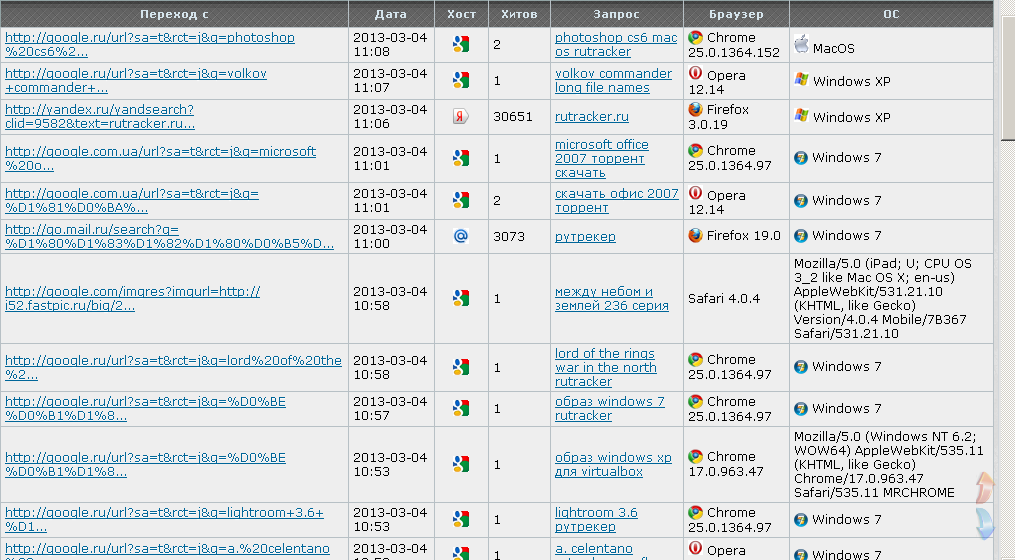
Task: Click the 'Дата' column header
Action: (x=391, y=14)
